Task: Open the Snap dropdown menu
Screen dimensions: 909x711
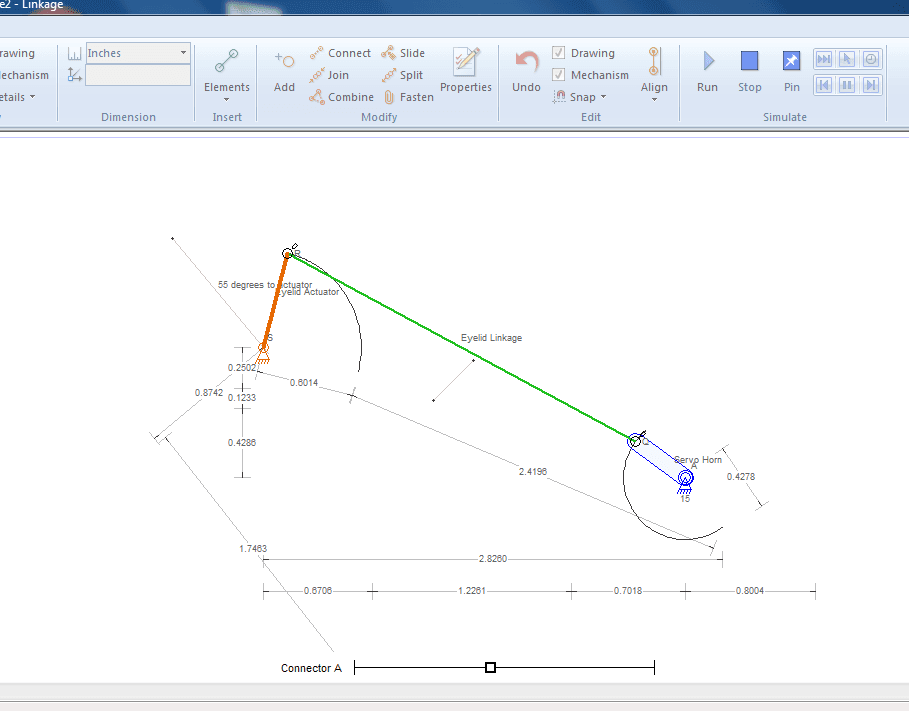Action: click(x=581, y=97)
